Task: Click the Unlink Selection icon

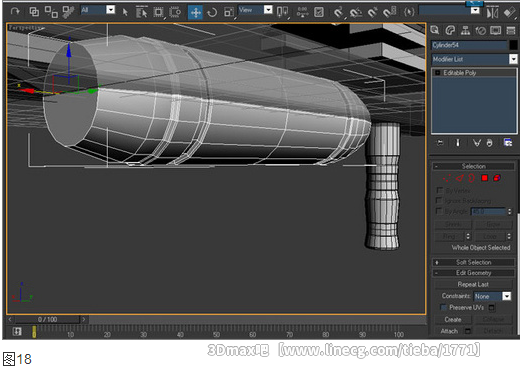Action: [x=51, y=12]
